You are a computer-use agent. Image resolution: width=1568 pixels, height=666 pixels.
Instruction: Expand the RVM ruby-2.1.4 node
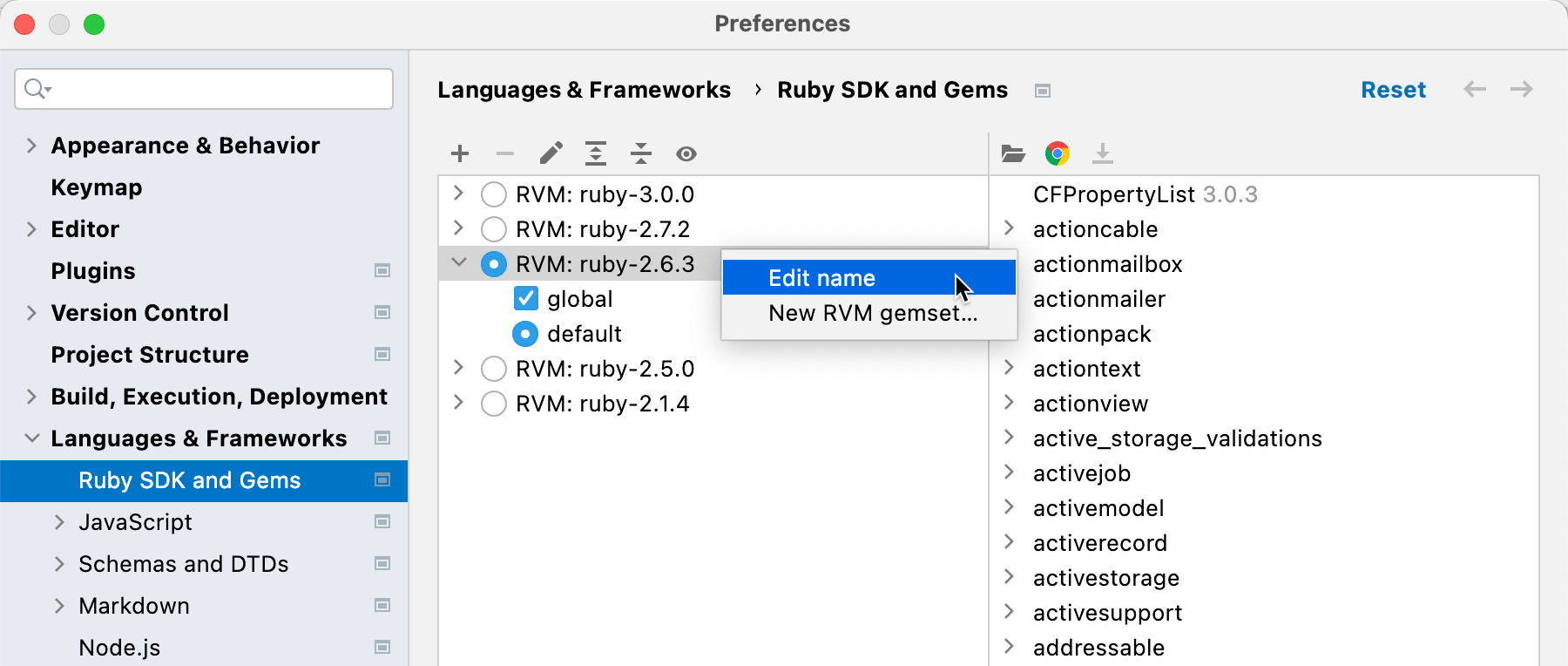click(x=458, y=403)
